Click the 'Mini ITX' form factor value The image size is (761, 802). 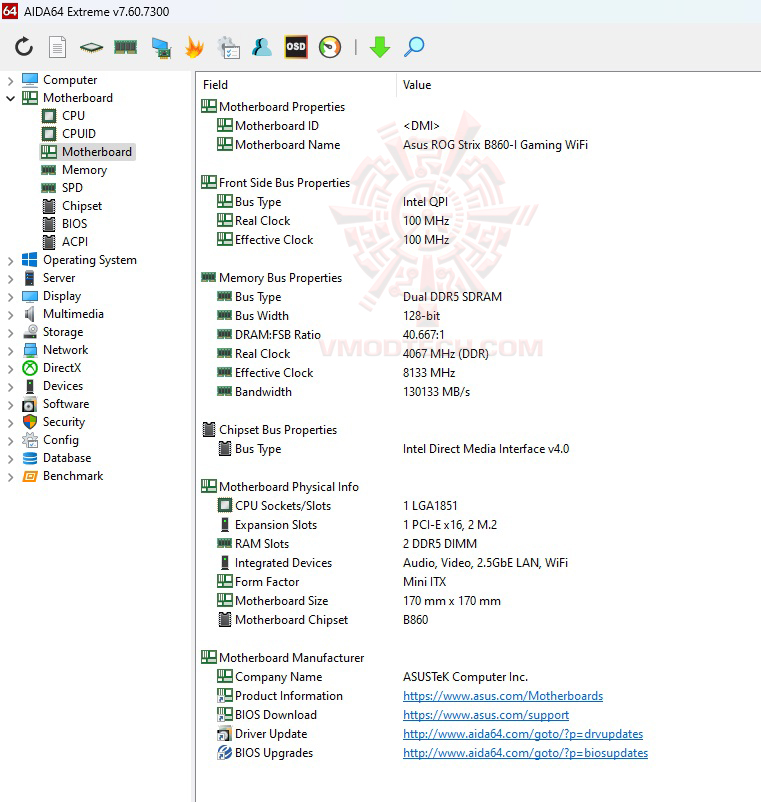tap(424, 582)
